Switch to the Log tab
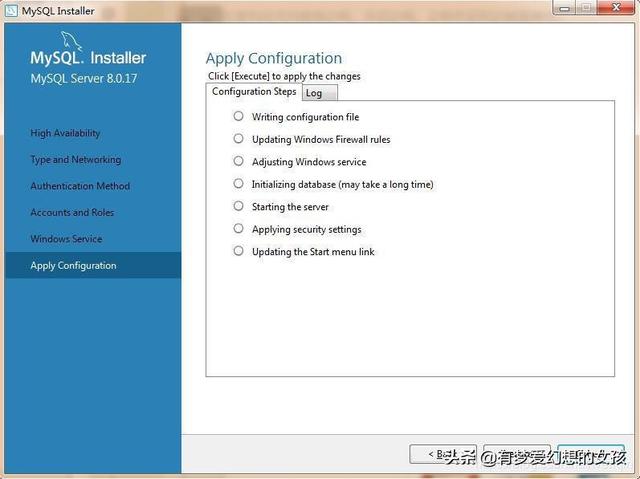Image resolution: width=640 pixels, height=479 pixels. 320,93
